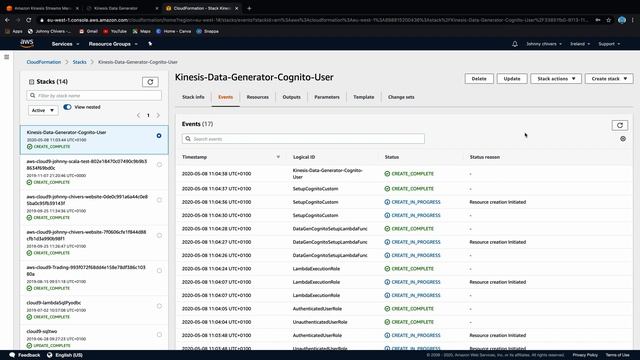Select the cloud9-sqltwo stack radio

159,335
